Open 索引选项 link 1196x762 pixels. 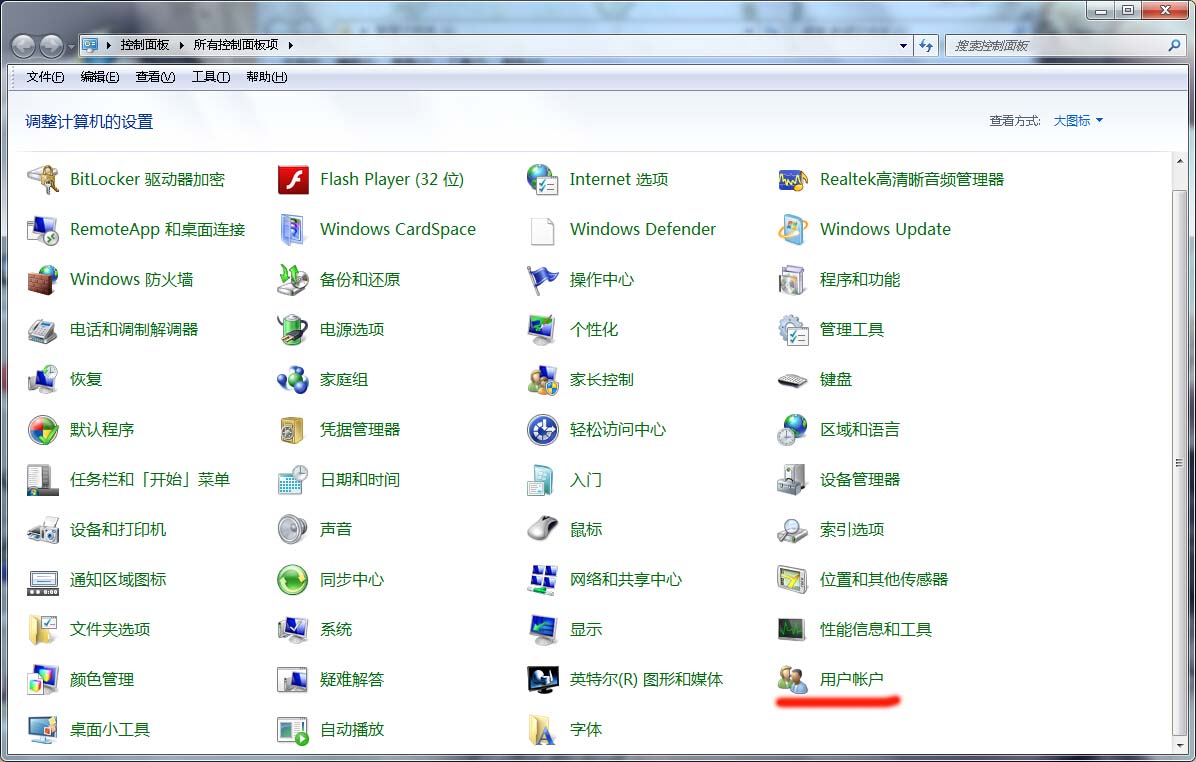click(x=852, y=529)
